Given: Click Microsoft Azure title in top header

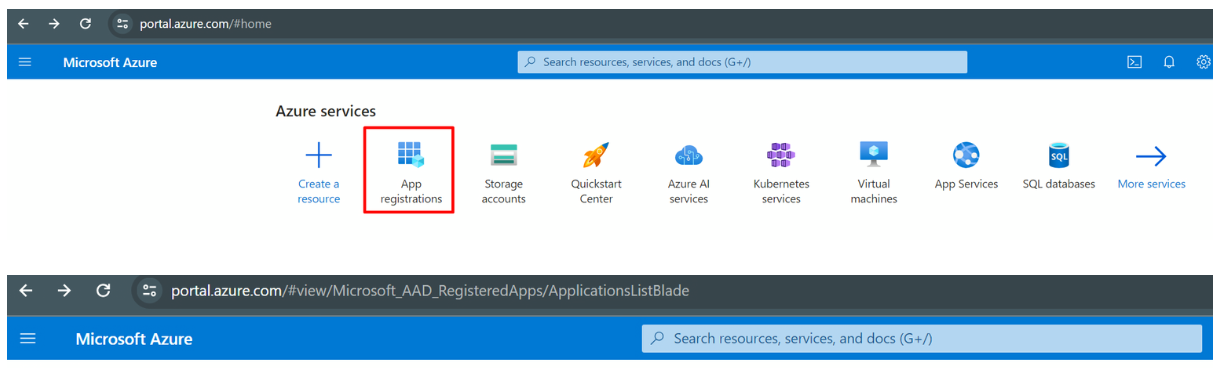Looking at the screenshot, I should click(x=110, y=62).
